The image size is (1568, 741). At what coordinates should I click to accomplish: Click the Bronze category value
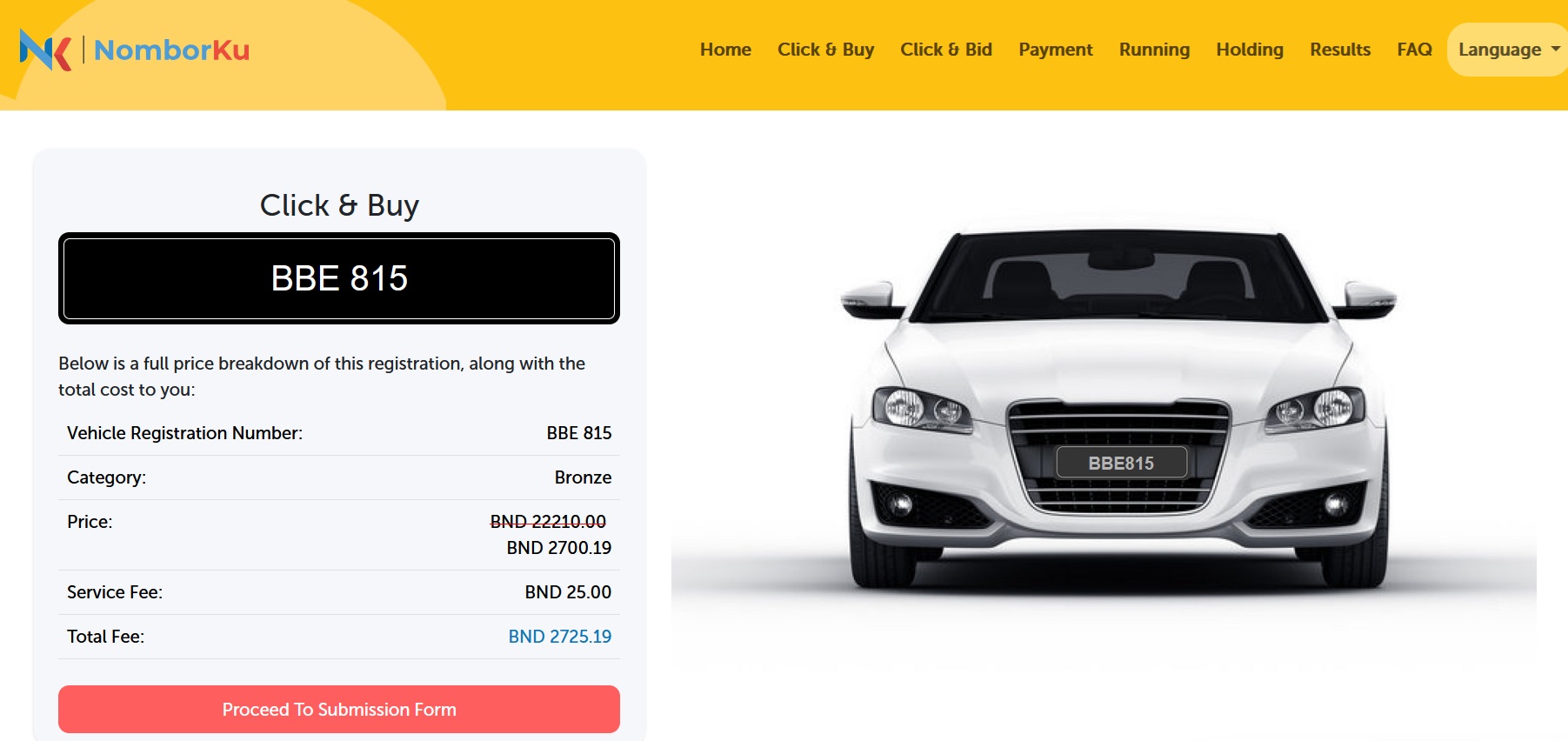(583, 477)
